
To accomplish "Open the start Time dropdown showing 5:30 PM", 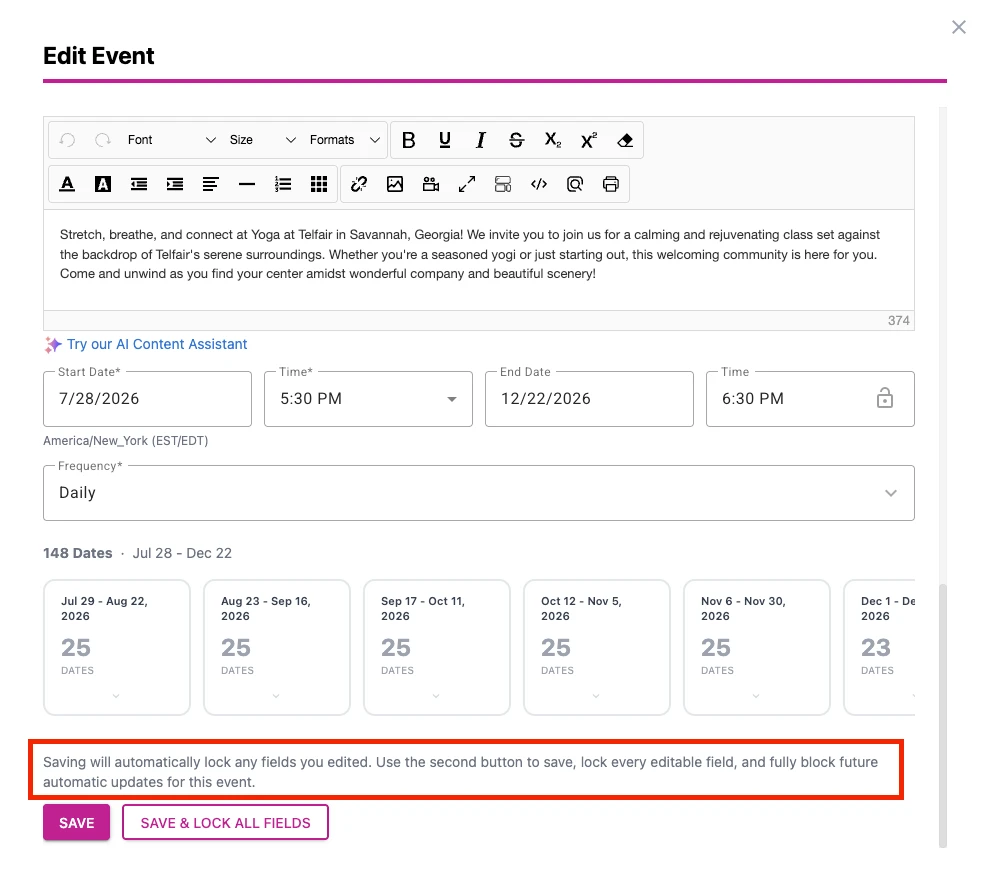I will pos(369,399).
